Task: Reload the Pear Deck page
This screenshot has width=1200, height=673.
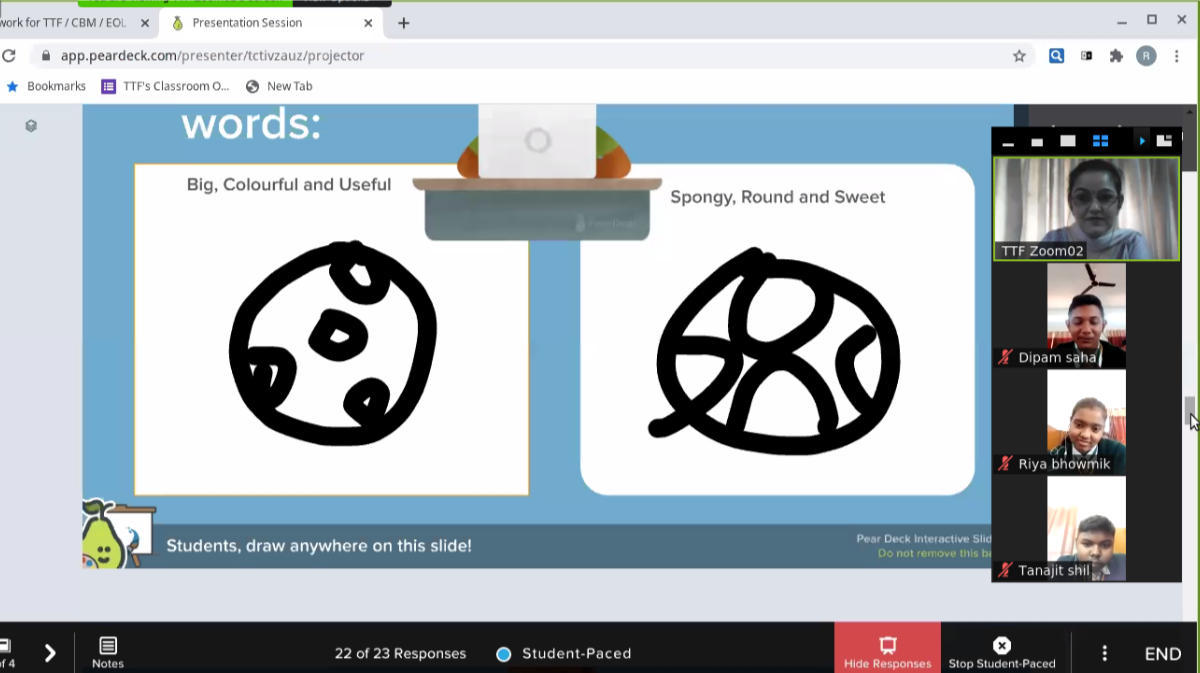Action: point(9,56)
